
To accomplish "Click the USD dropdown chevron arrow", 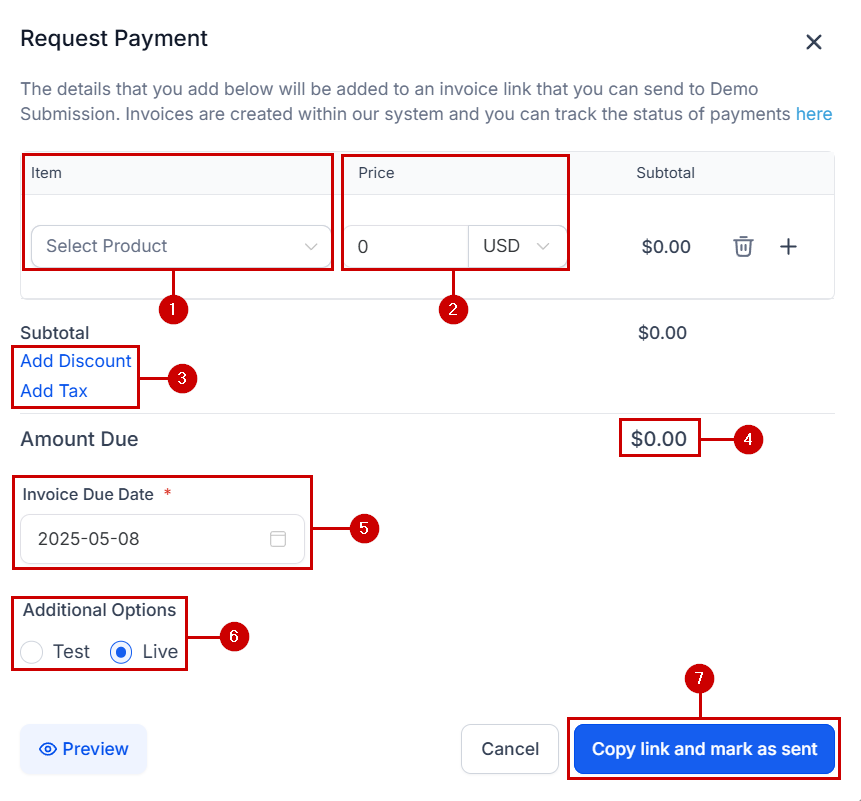I will click(543, 246).
